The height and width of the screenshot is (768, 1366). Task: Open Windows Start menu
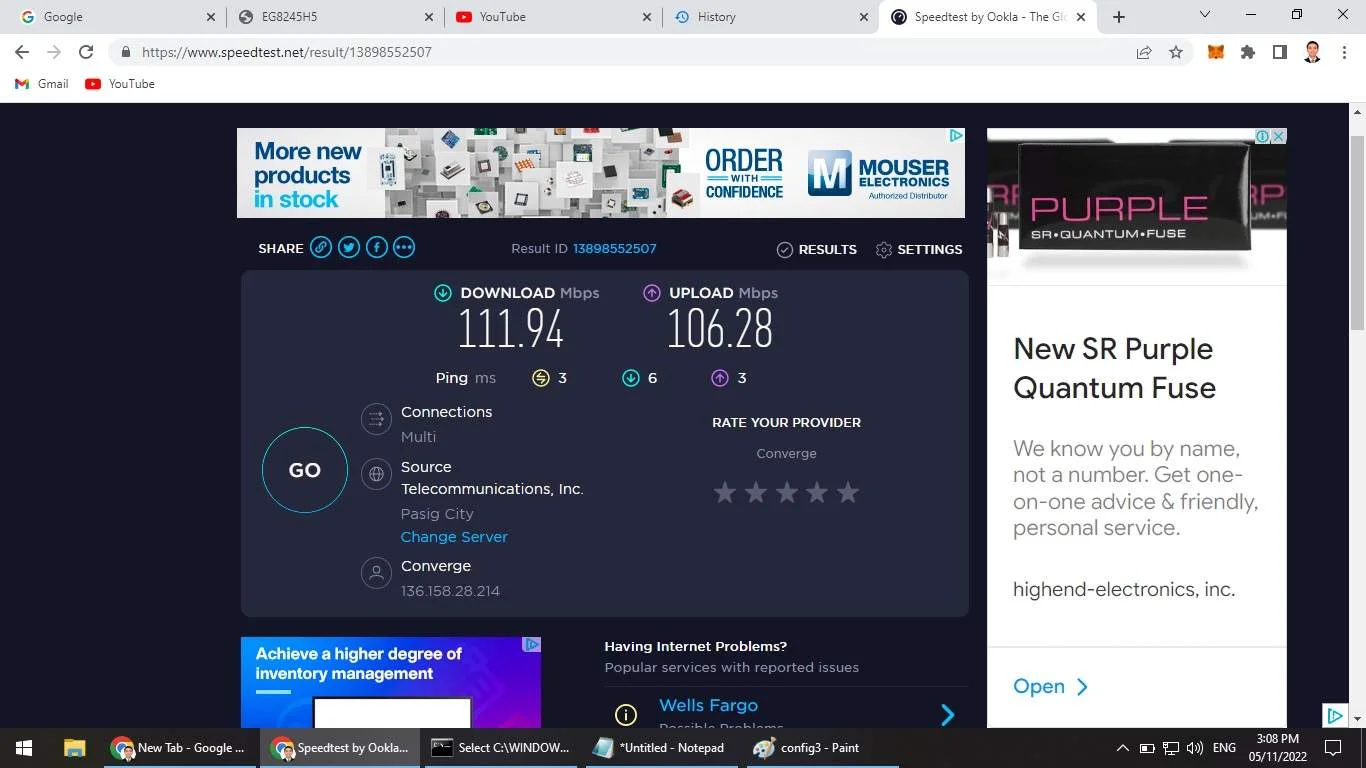[24, 748]
